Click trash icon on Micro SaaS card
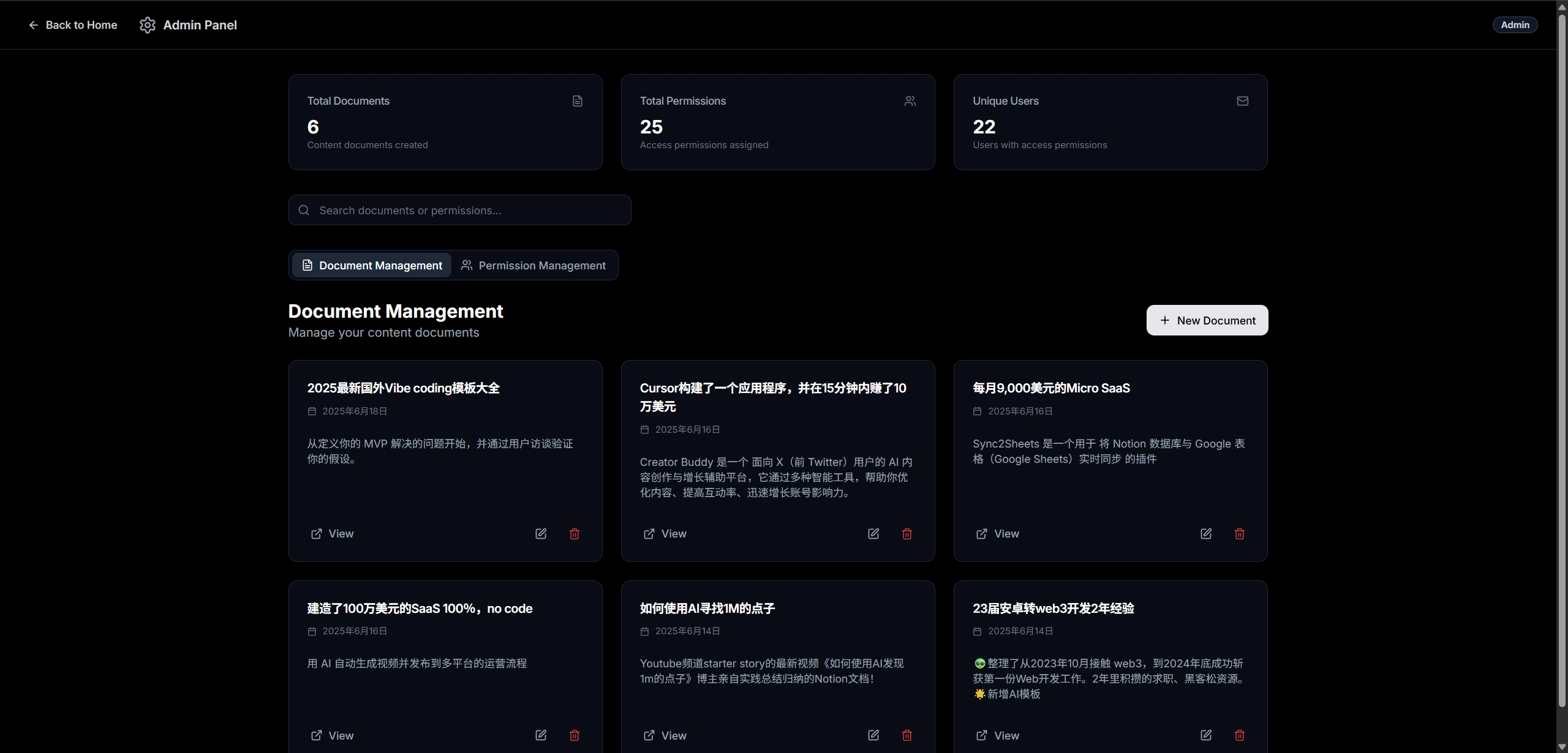 1239,534
